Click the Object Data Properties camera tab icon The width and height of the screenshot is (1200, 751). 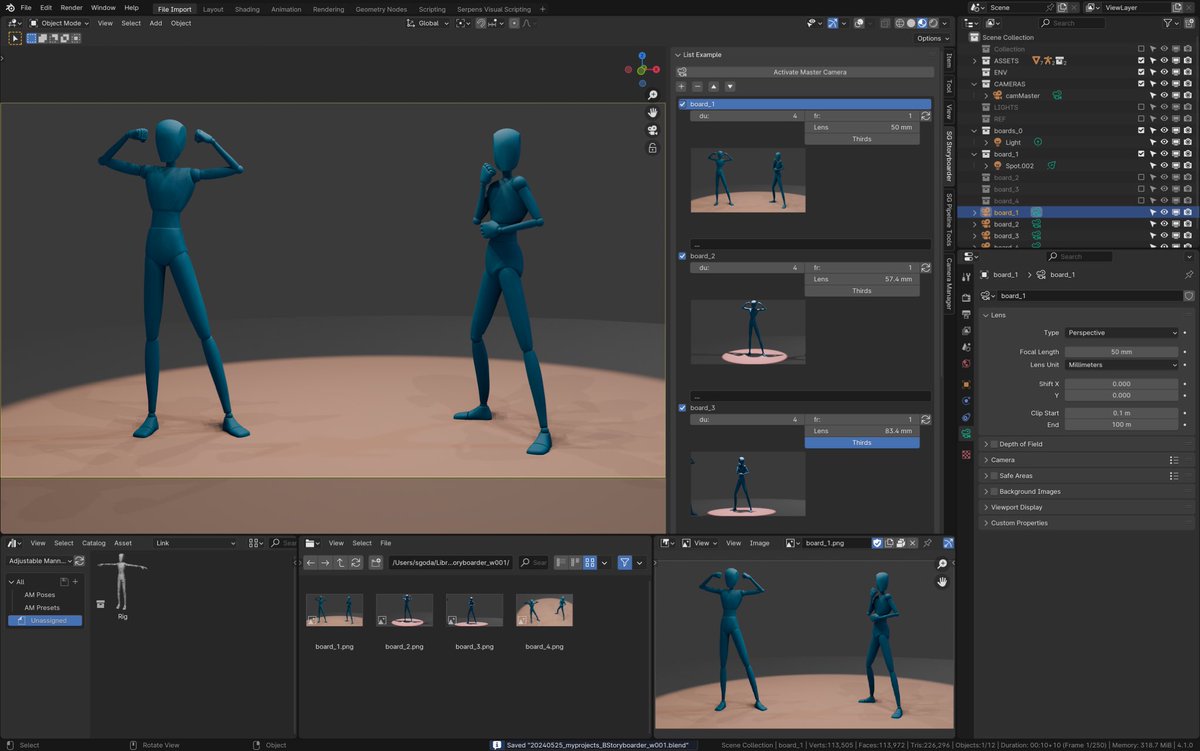pyautogui.click(x=966, y=433)
